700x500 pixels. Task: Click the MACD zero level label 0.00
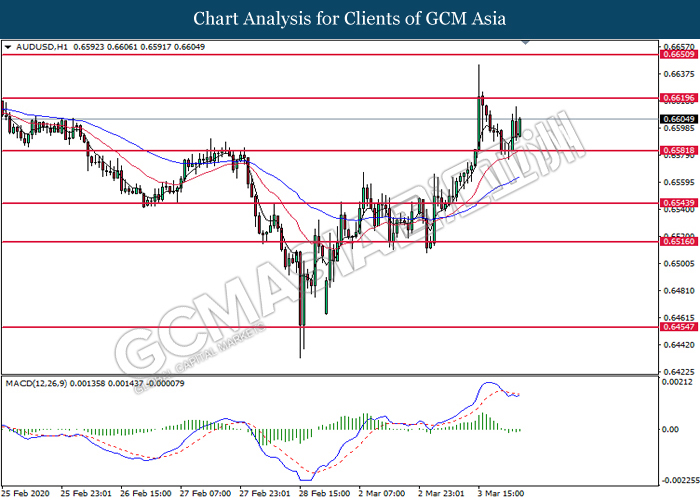pyautogui.click(x=671, y=429)
